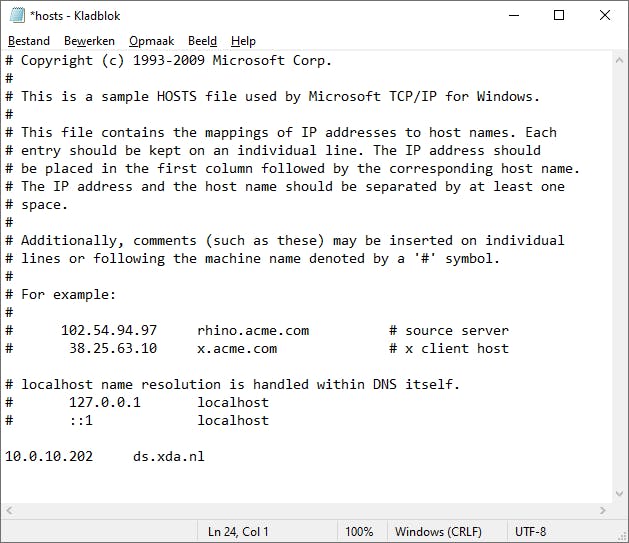Minimize the Kladblok window
Viewport: 629px width, 543px height.
(x=514, y=15)
